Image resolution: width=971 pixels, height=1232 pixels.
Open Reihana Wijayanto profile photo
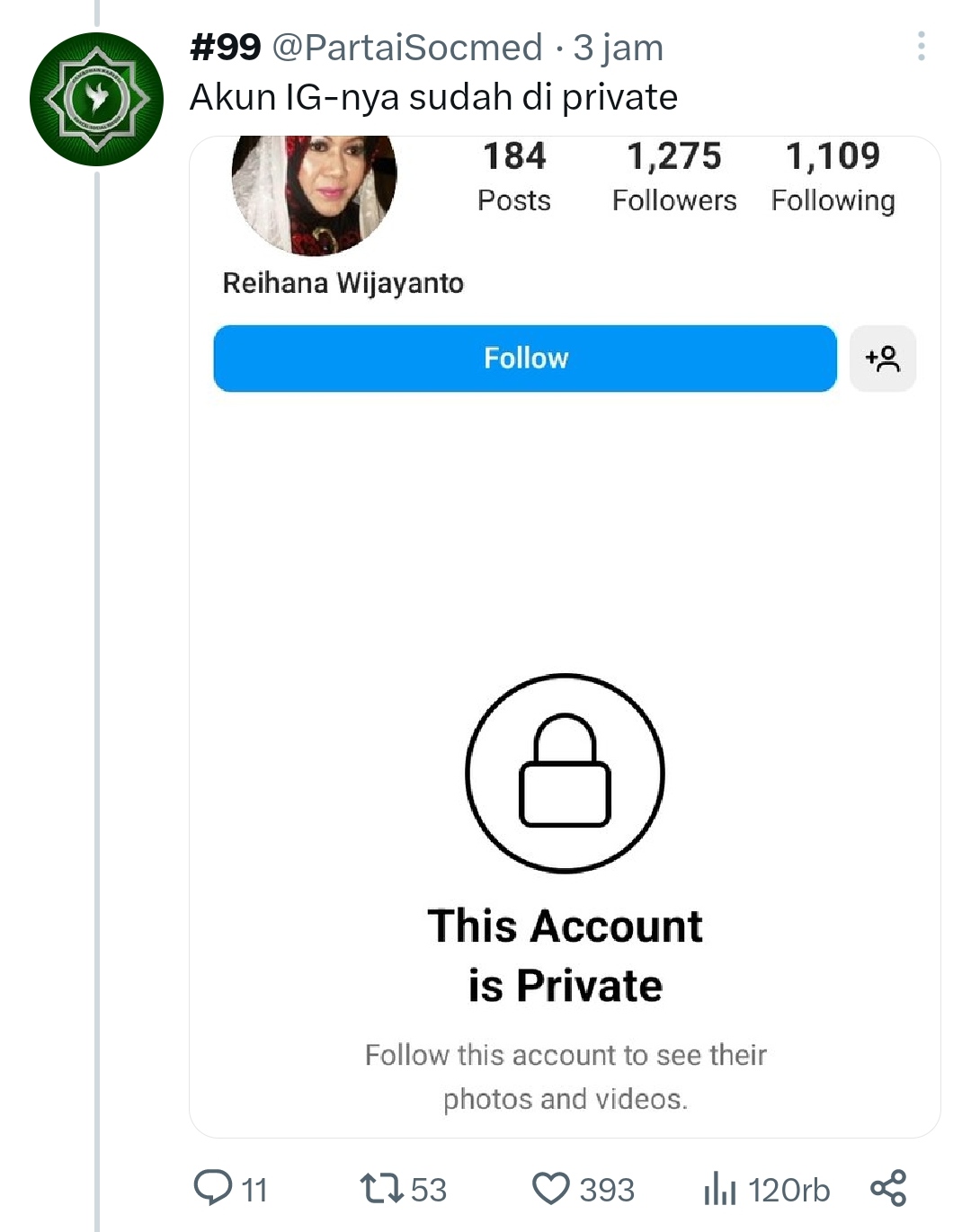pyautogui.click(x=314, y=193)
